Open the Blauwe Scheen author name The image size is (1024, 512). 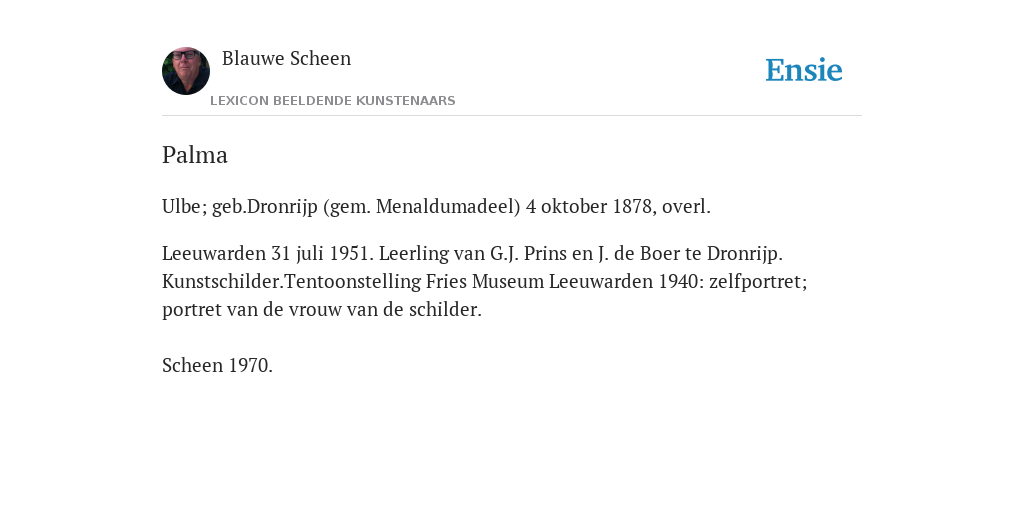(287, 58)
